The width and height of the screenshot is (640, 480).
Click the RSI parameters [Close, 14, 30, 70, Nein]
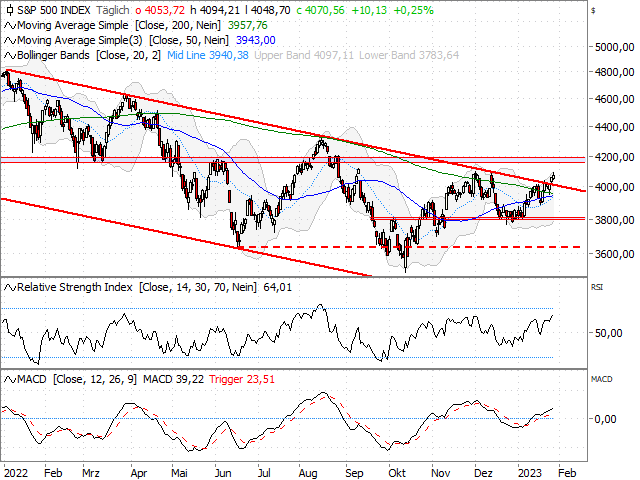[x=198, y=288]
